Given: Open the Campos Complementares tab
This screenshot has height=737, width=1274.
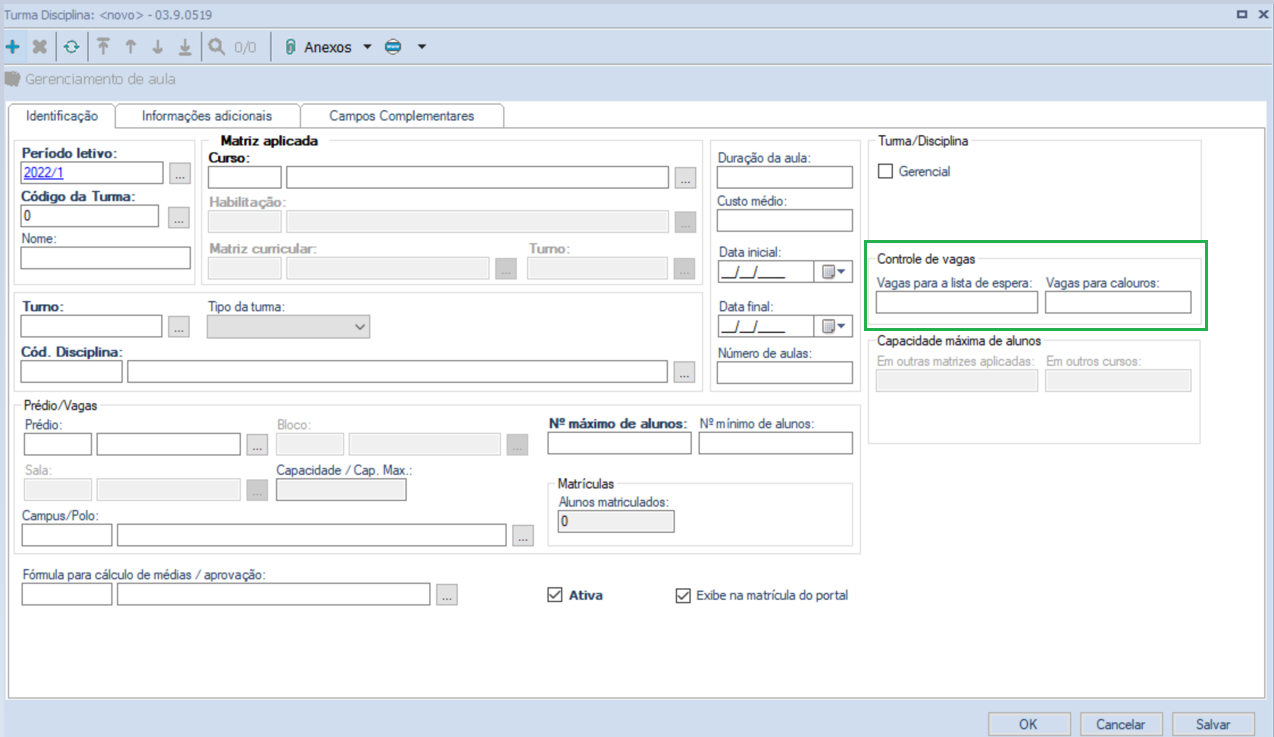Looking at the screenshot, I should tap(401, 116).
